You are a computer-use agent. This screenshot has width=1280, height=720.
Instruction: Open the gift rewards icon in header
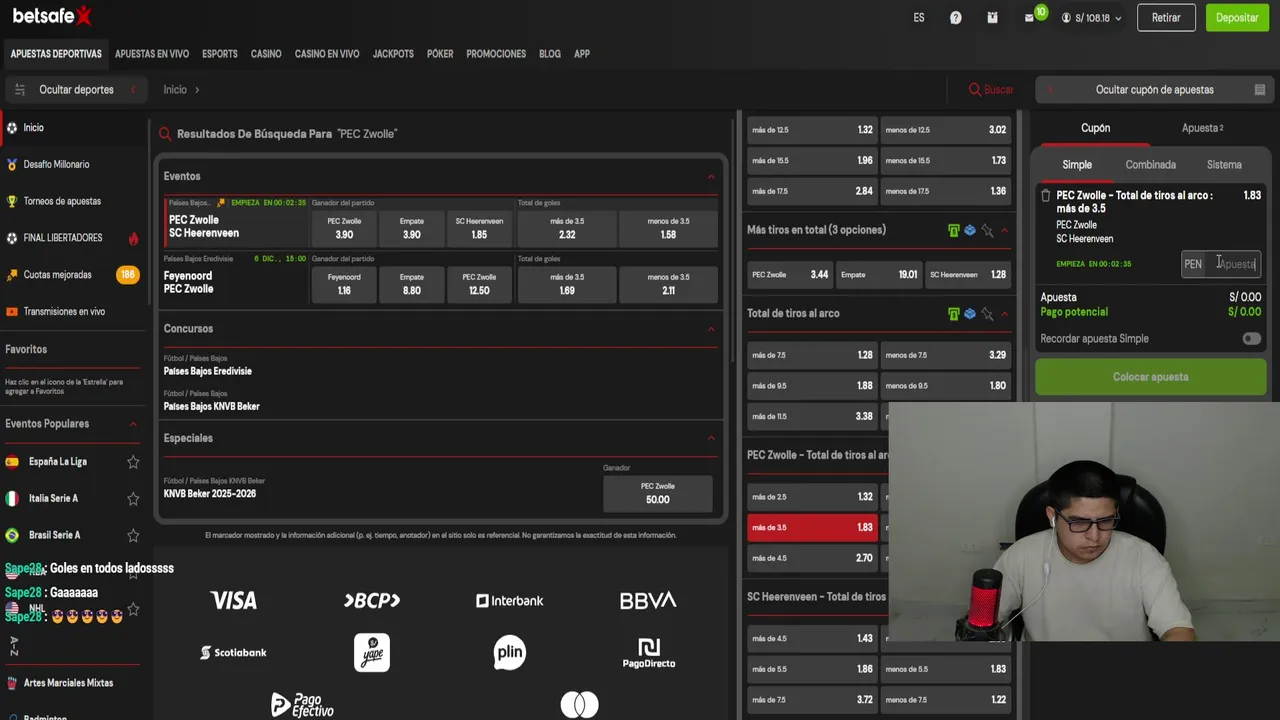992,18
